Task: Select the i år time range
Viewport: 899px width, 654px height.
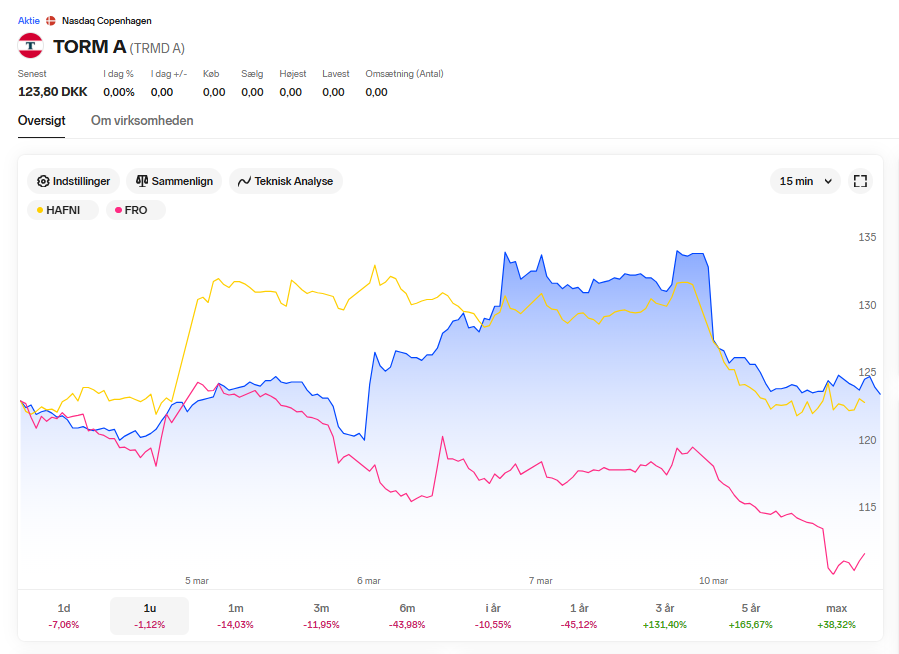Action: (x=493, y=616)
